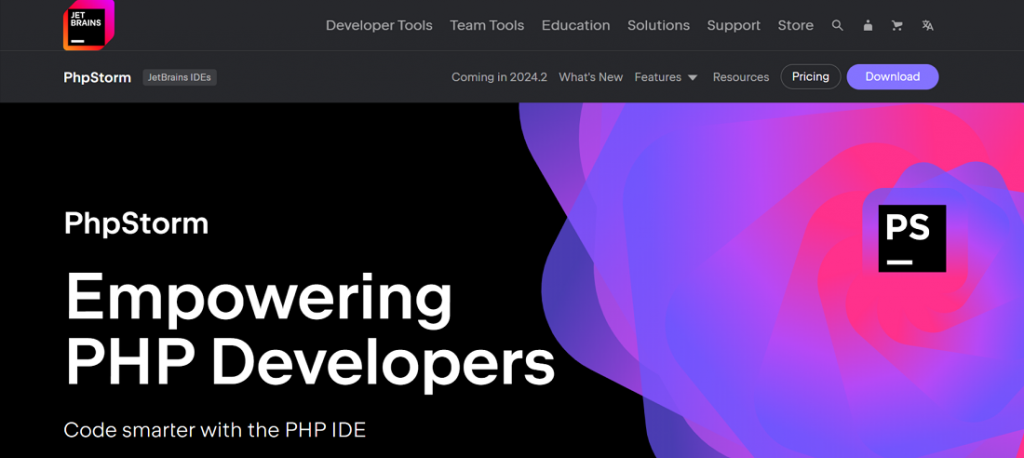1024x458 pixels.
Task: Open the Education menu
Action: [x=575, y=25]
